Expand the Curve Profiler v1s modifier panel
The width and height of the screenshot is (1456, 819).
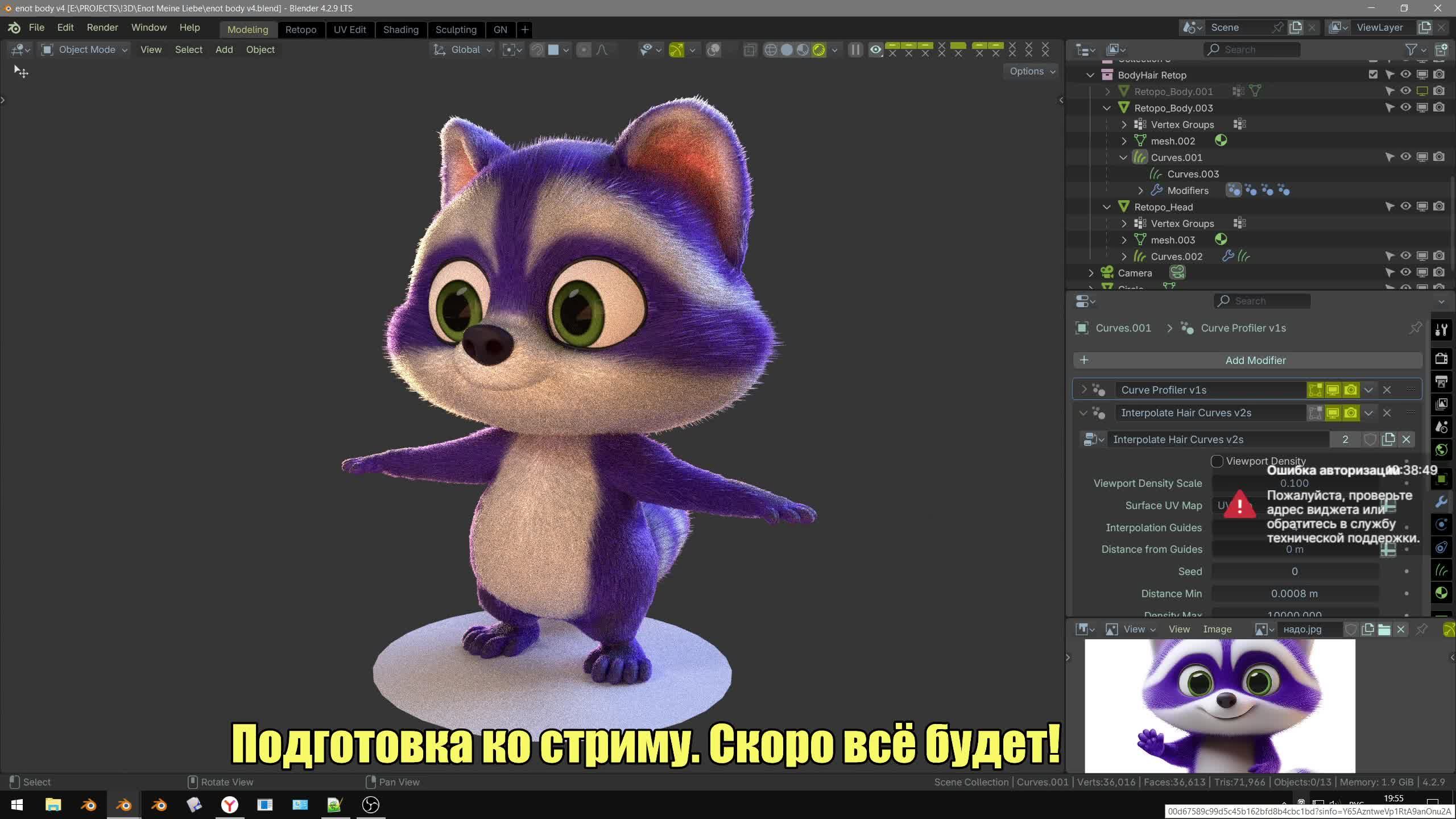[1084, 390]
